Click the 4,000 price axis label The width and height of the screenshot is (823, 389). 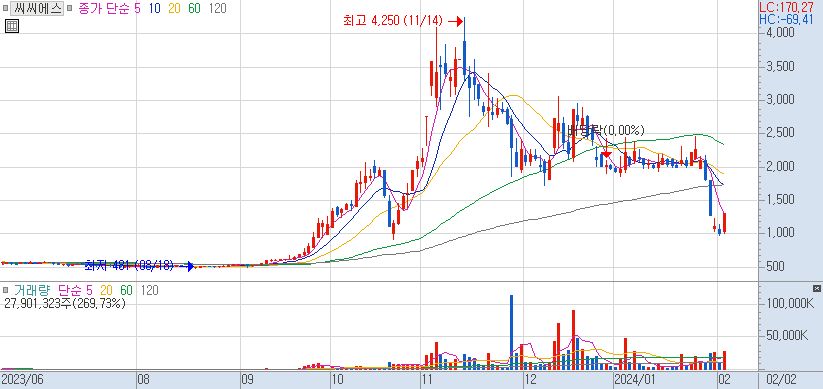click(x=780, y=33)
